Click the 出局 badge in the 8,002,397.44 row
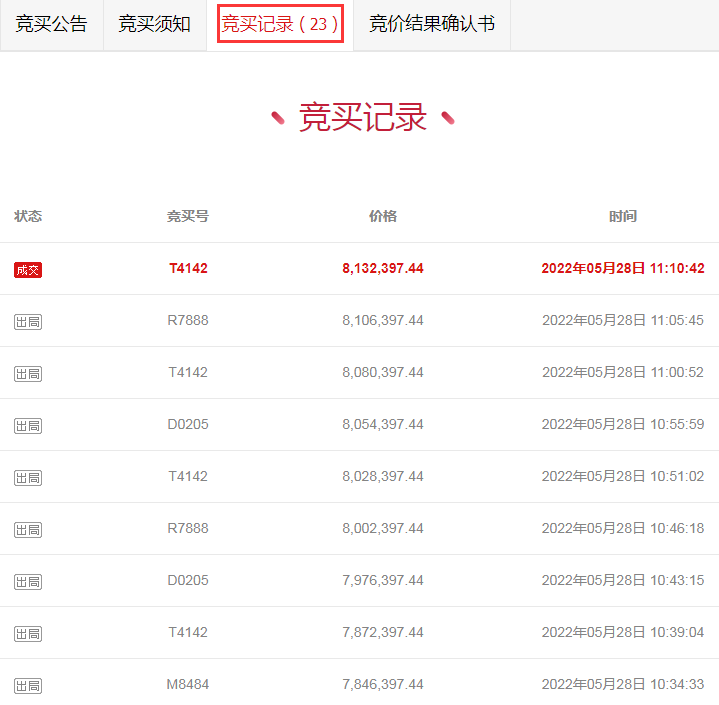This screenshot has width=719, height=705. point(28,530)
